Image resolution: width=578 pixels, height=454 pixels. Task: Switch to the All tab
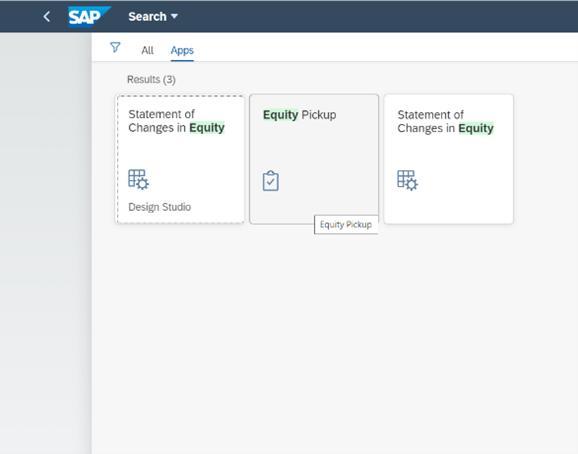tap(147, 50)
